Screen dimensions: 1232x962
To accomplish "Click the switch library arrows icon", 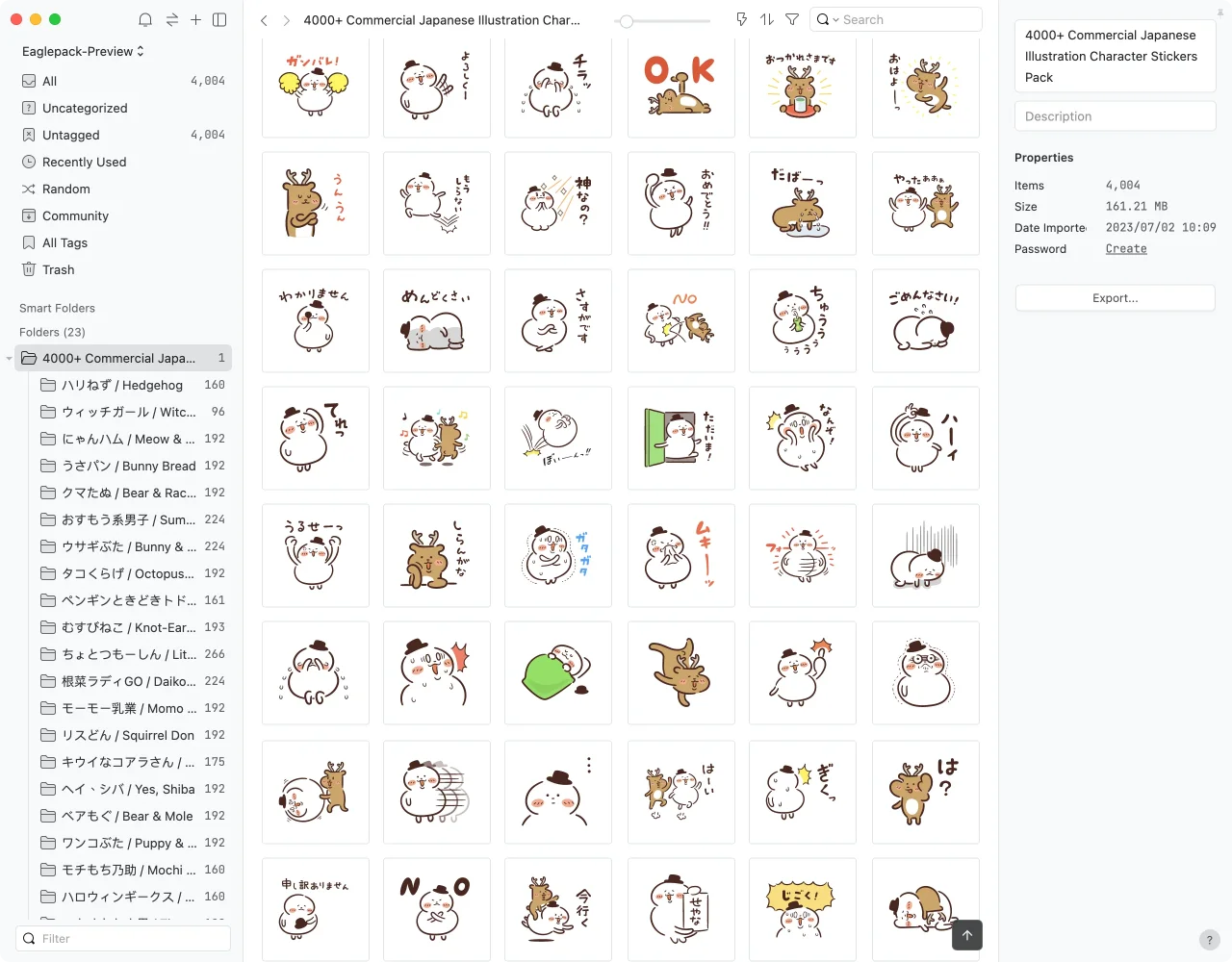I will (171, 19).
